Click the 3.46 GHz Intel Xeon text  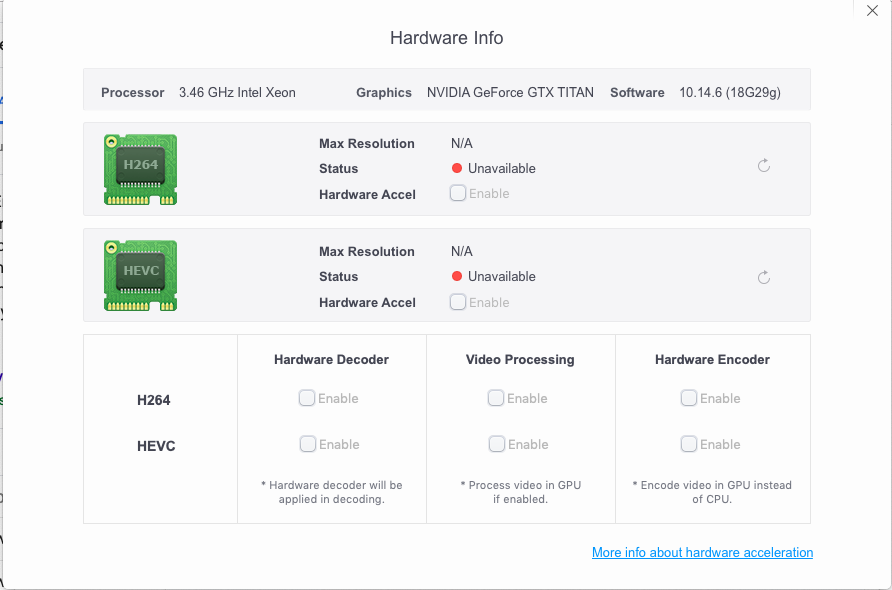click(x=237, y=92)
